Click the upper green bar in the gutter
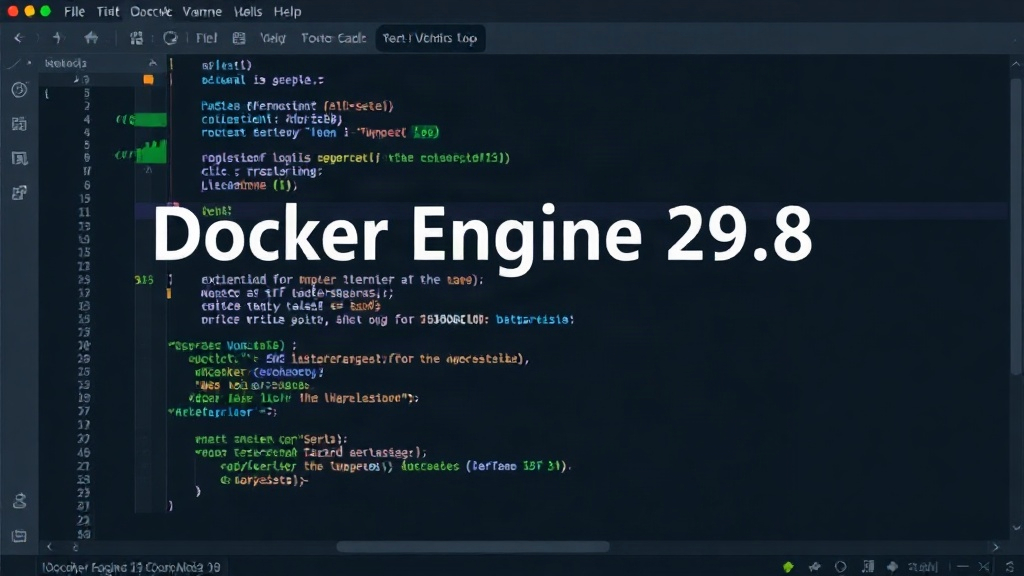Viewport: 1024px width, 576px height. (x=150, y=120)
